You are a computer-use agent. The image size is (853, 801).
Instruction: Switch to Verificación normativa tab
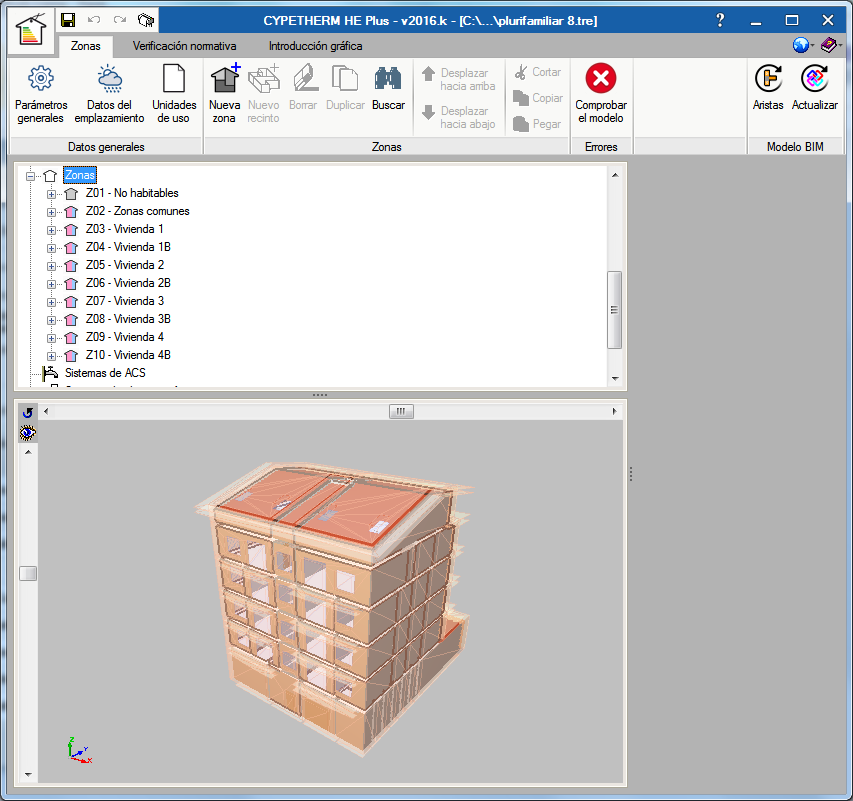pos(184,46)
